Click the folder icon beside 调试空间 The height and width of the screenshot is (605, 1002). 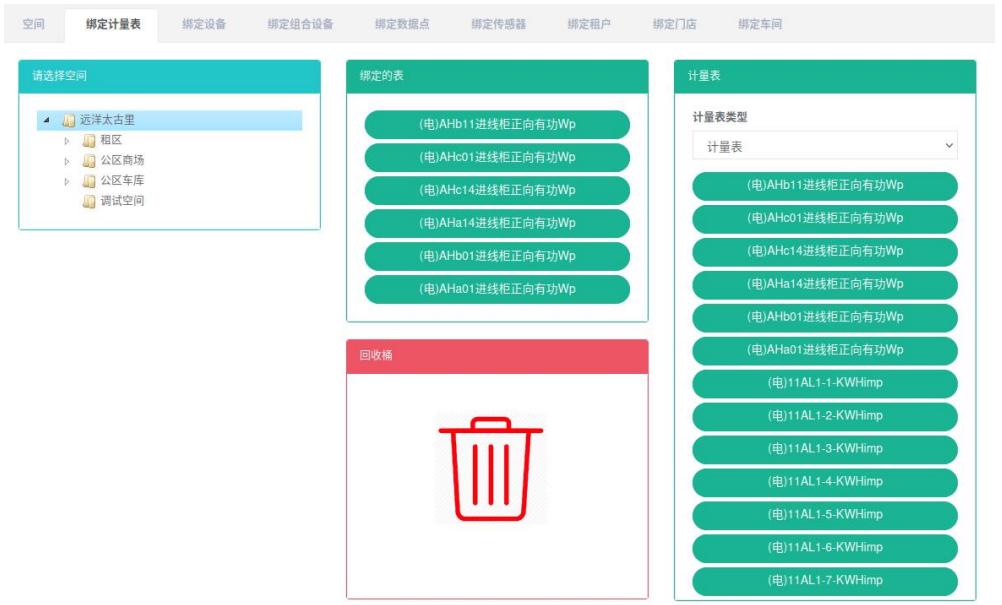pos(89,201)
